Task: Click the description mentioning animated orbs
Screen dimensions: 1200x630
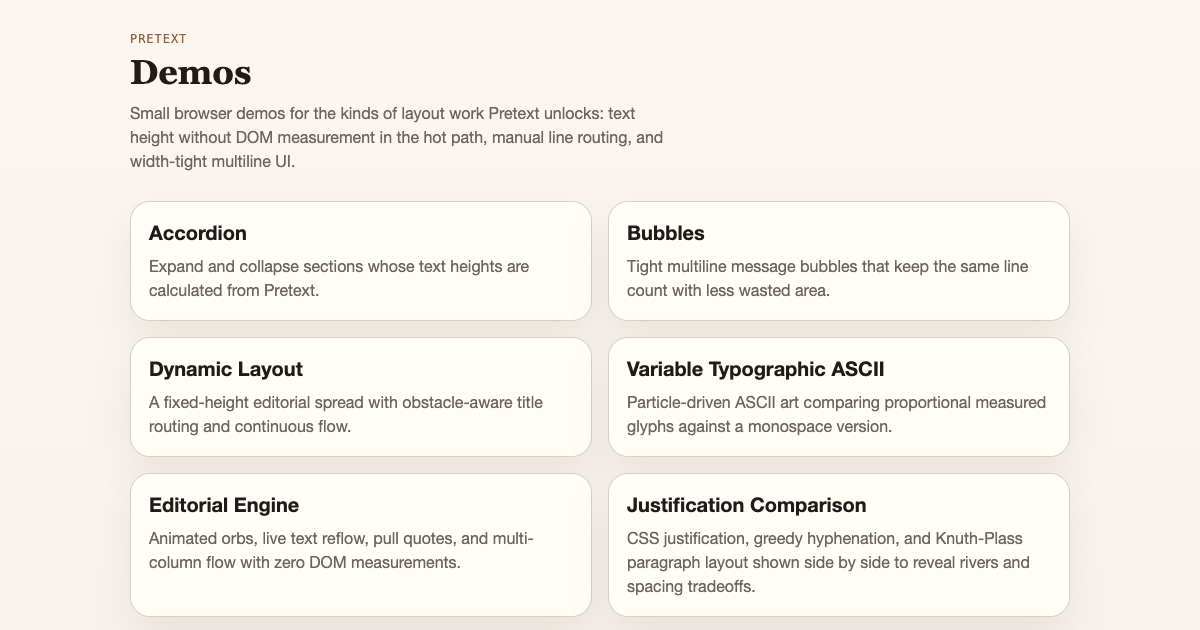Action: tap(341, 551)
